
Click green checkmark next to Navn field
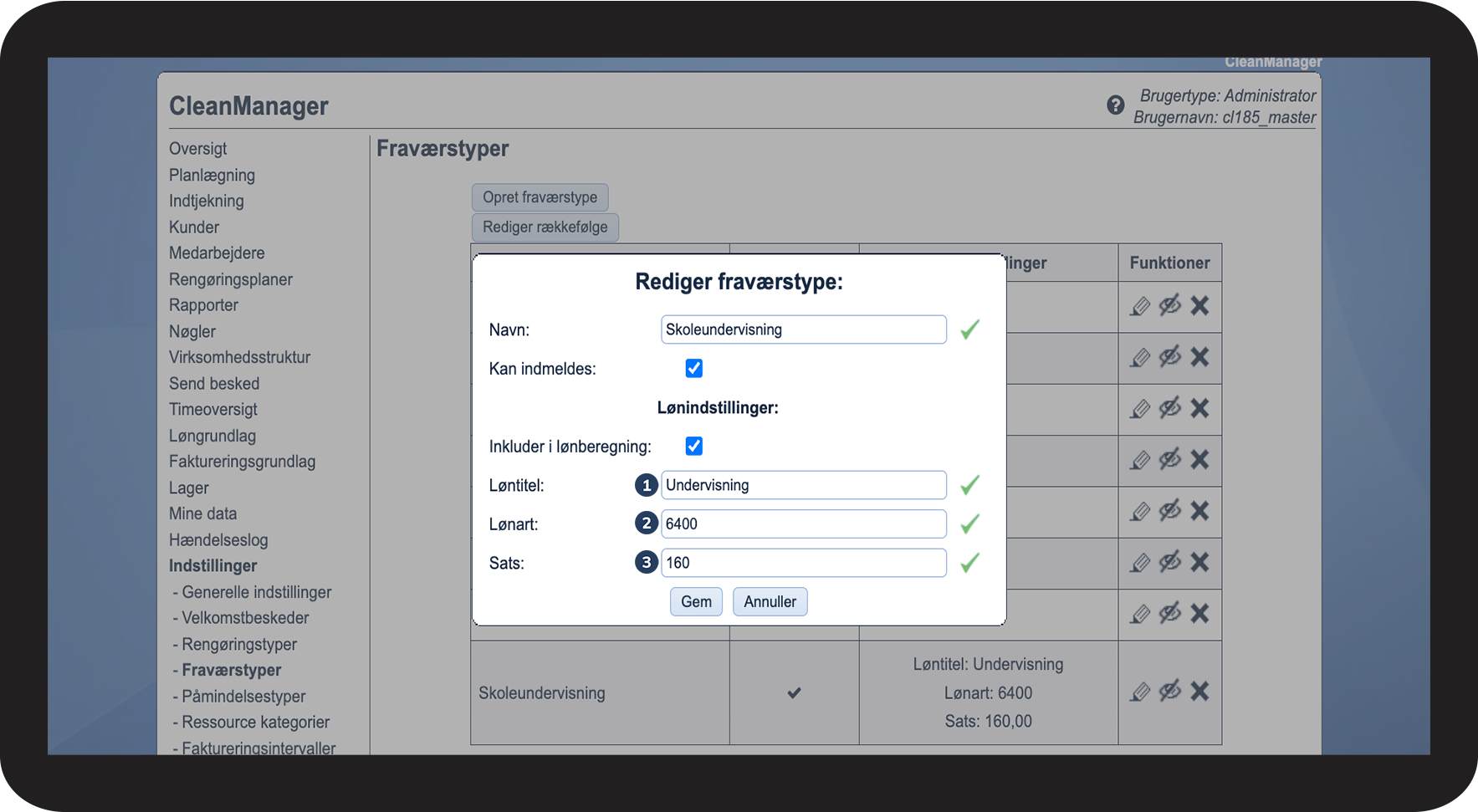[x=969, y=329]
